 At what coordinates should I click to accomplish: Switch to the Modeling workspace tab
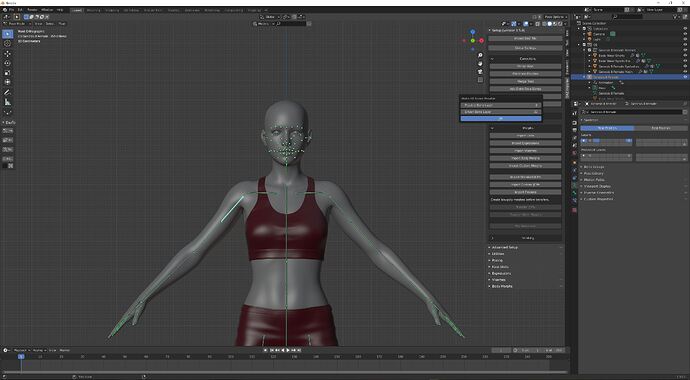pyautogui.click(x=93, y=10)
